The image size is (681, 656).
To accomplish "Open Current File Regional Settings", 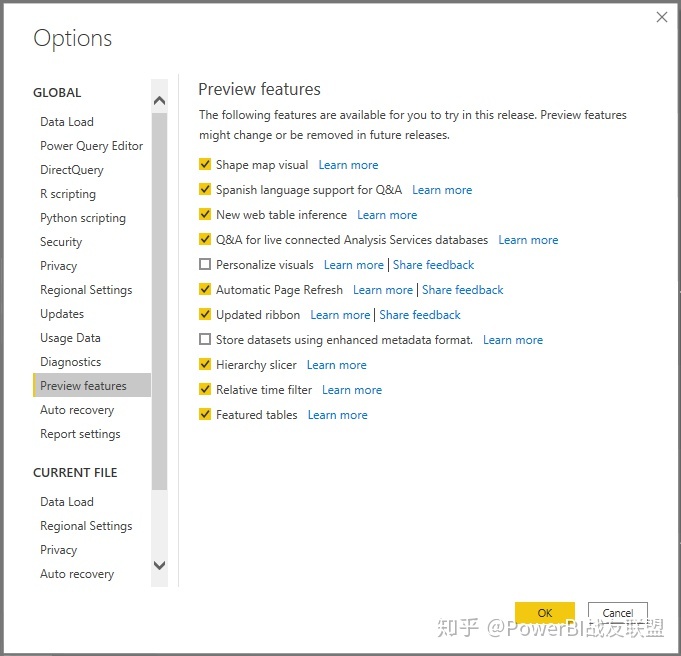I will click(x=86, y=526).
